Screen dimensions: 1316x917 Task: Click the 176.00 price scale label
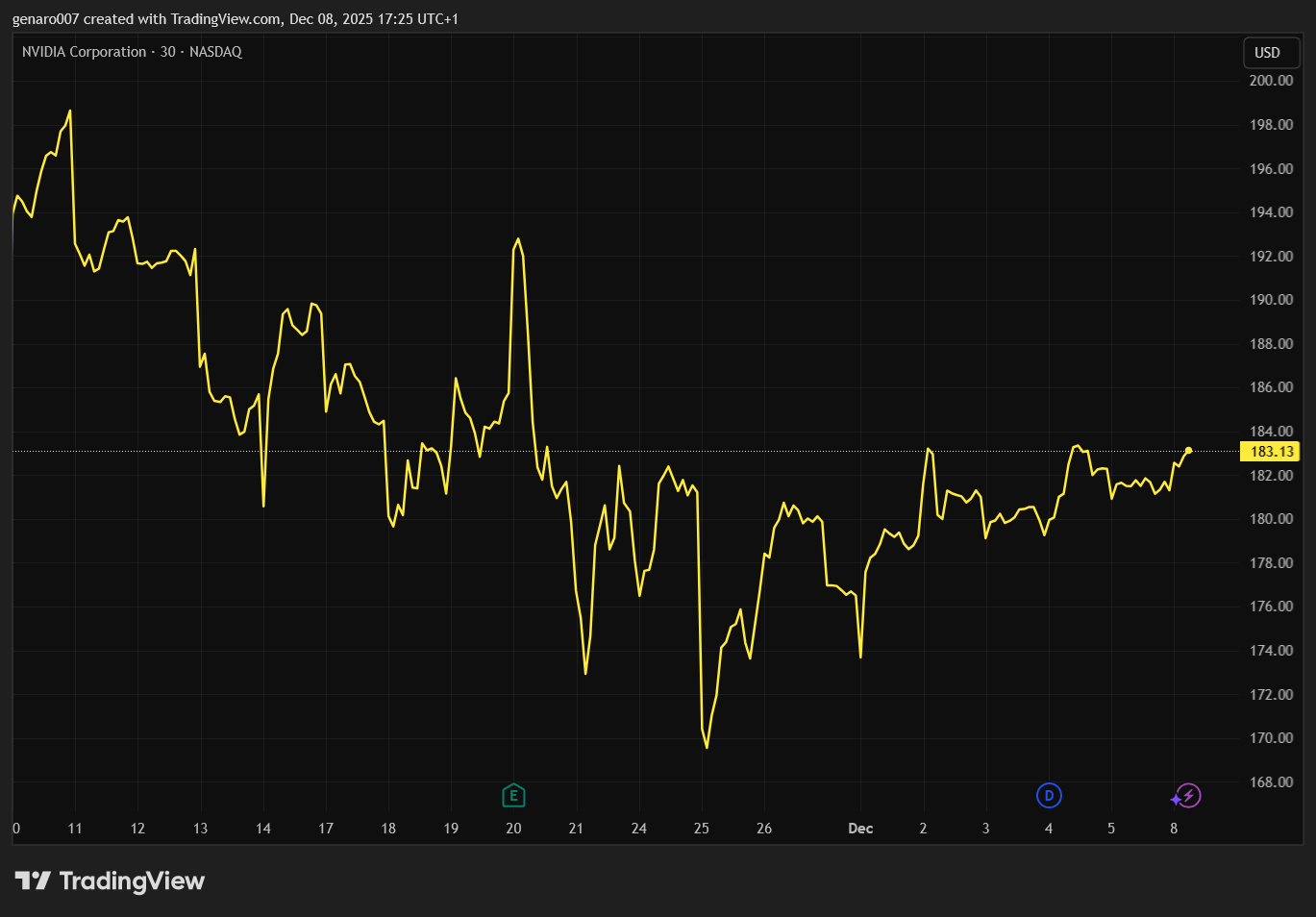[1271, 607]
